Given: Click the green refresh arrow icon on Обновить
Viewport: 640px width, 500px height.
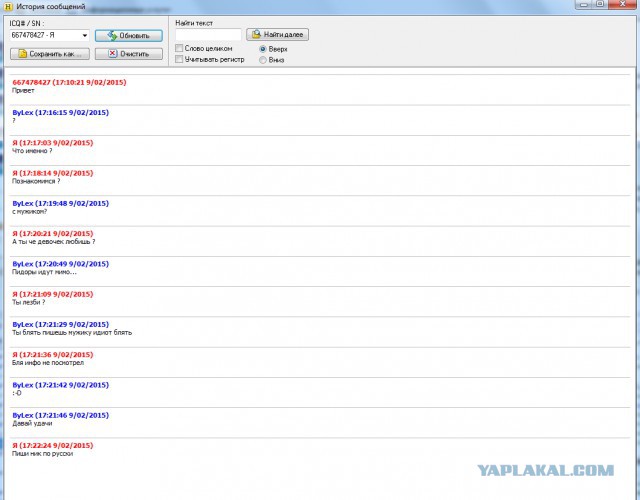Looking at the screenshot, I should coord(111,36).
